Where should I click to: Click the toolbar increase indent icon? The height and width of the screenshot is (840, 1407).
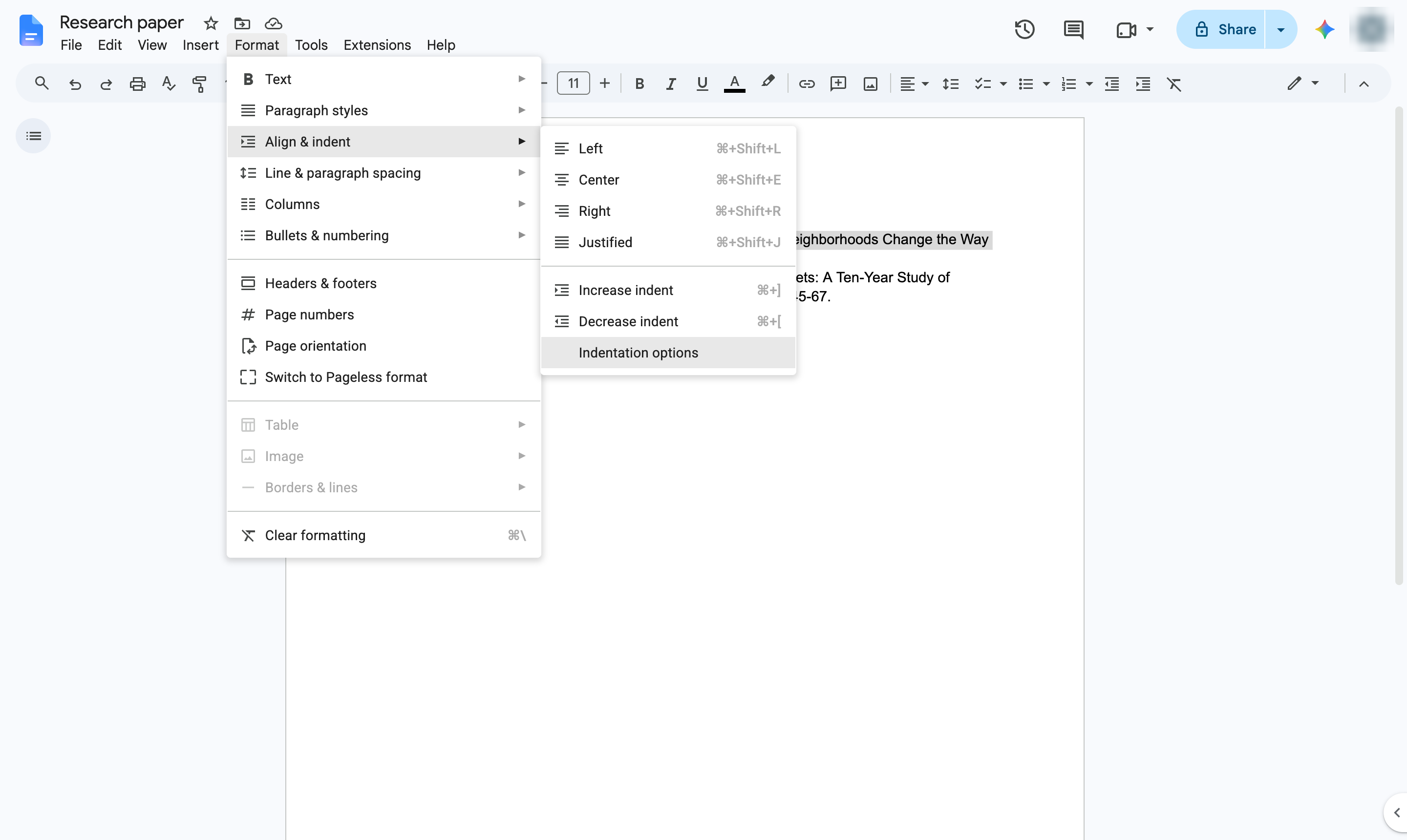click(x=1143, y=84)
